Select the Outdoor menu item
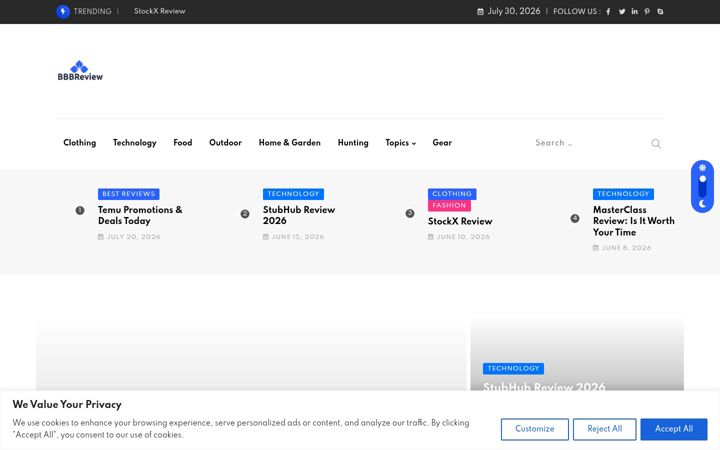Viewport: 720px width, 450px height. tap(225, 143)
